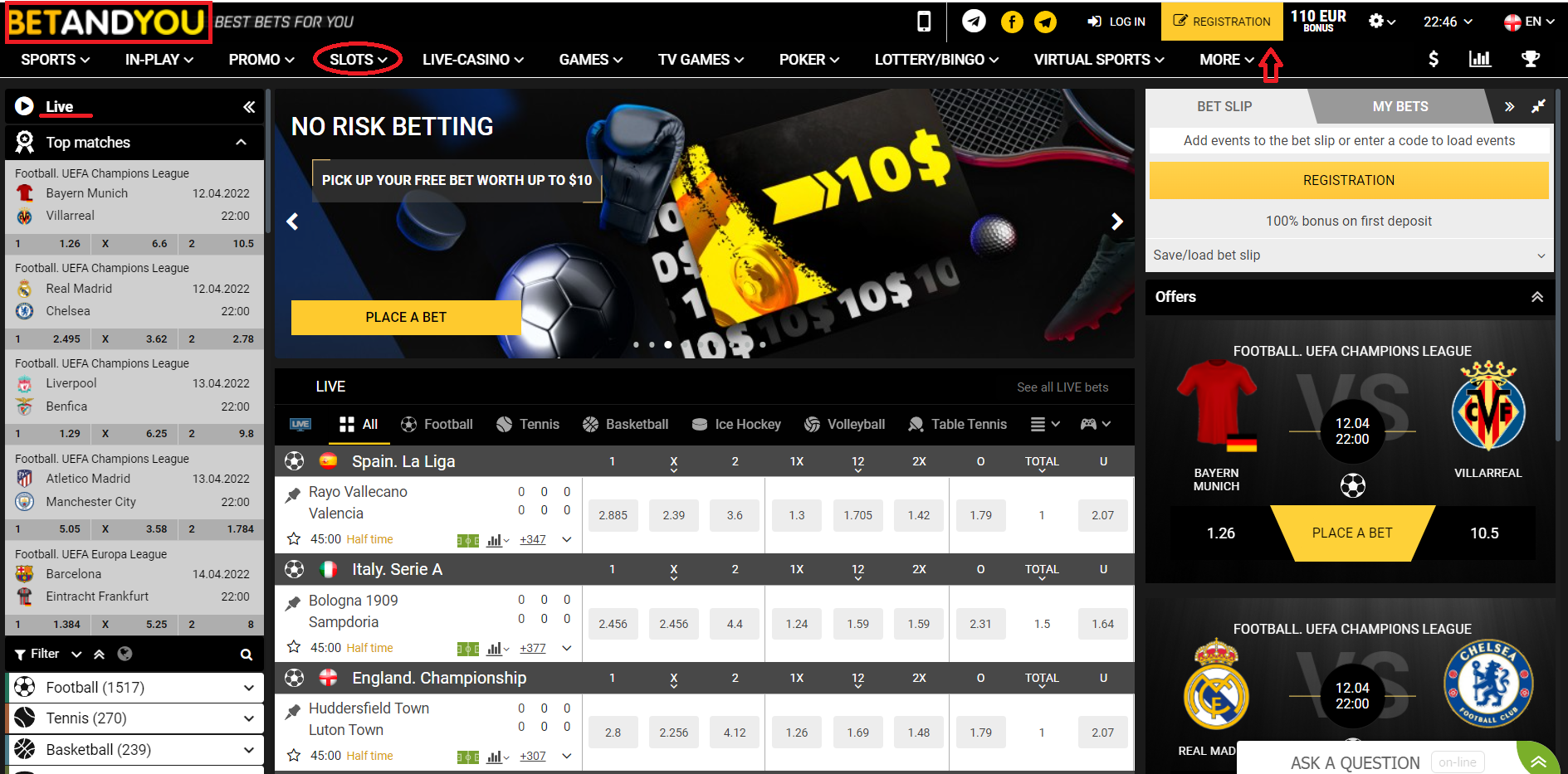1568x774 pixels.
Task: Open ASK A QUESTION chat box
Action: click(x=1355, y=762)
